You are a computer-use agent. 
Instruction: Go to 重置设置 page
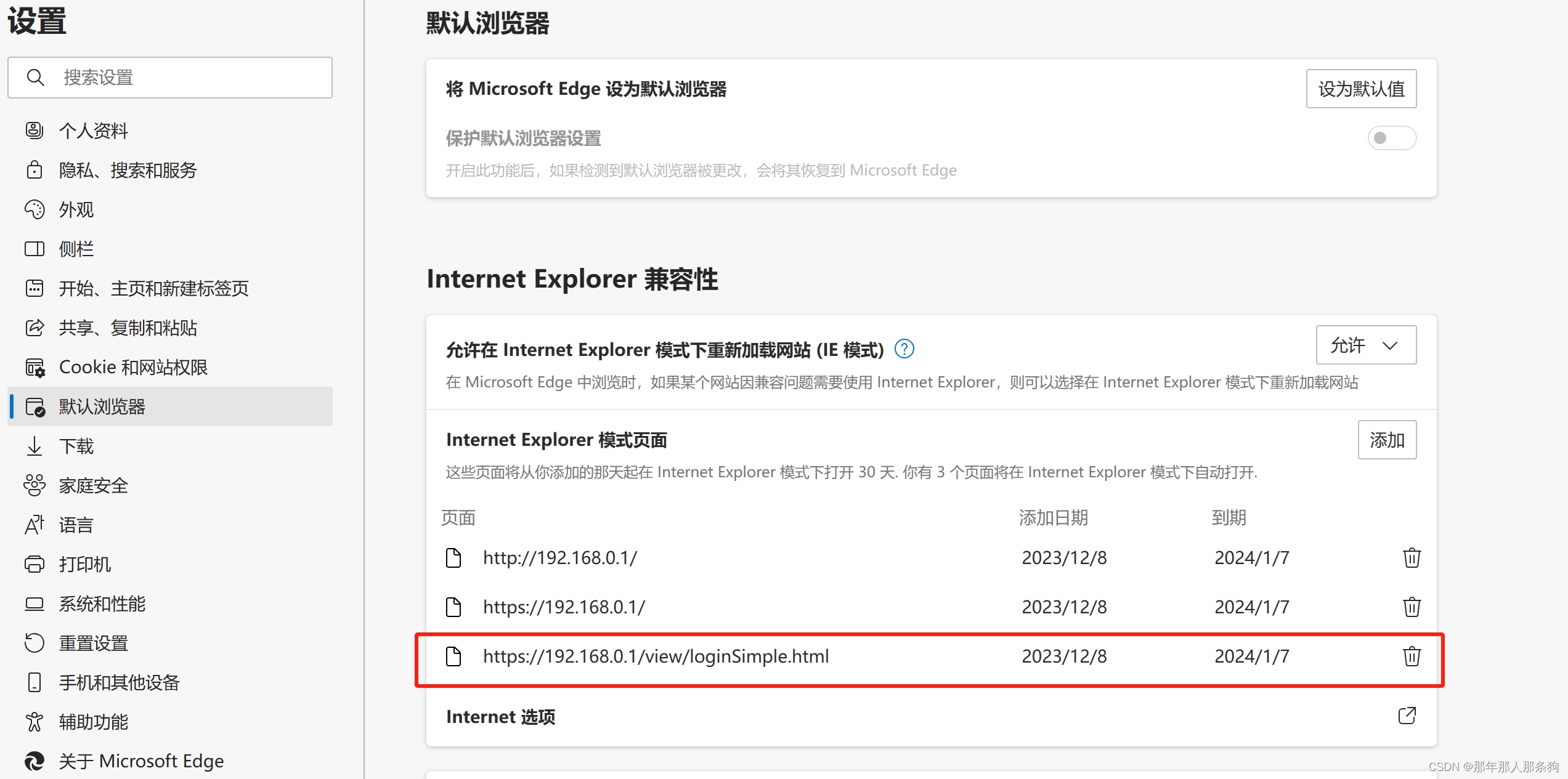pos(170,643)
